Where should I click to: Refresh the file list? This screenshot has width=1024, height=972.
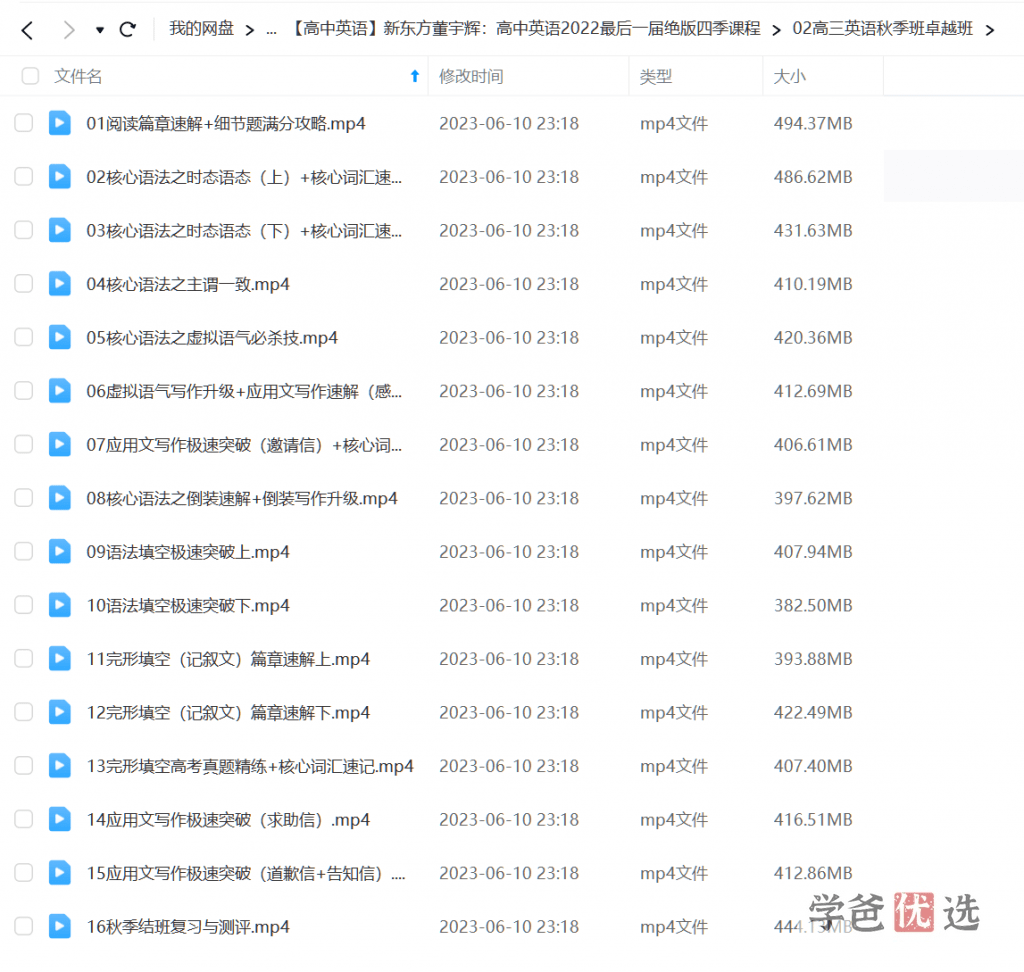[128, 29]
